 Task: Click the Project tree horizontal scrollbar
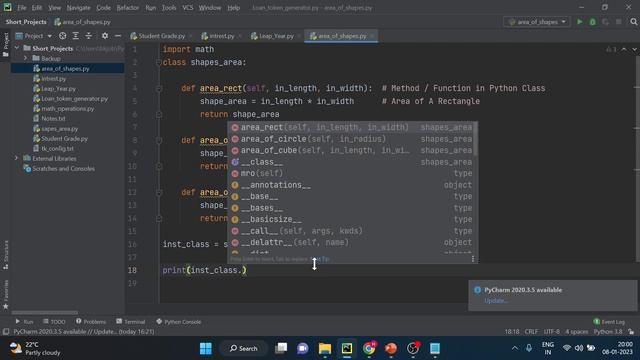coord(45,313)
